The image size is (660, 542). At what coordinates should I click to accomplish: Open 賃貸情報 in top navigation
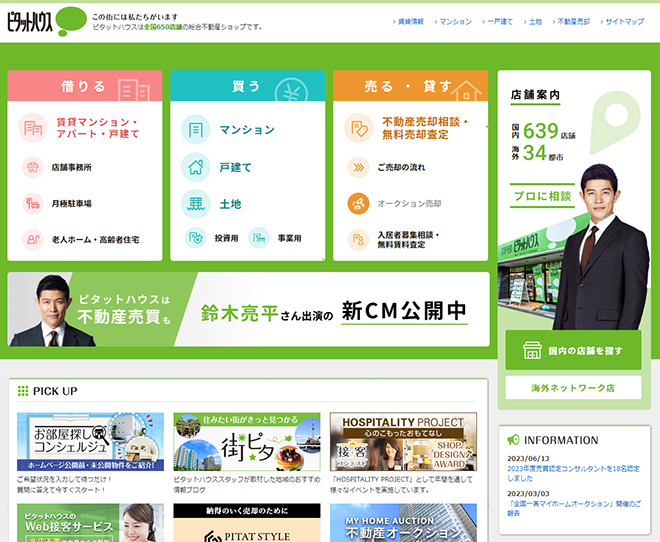point(411,21)
